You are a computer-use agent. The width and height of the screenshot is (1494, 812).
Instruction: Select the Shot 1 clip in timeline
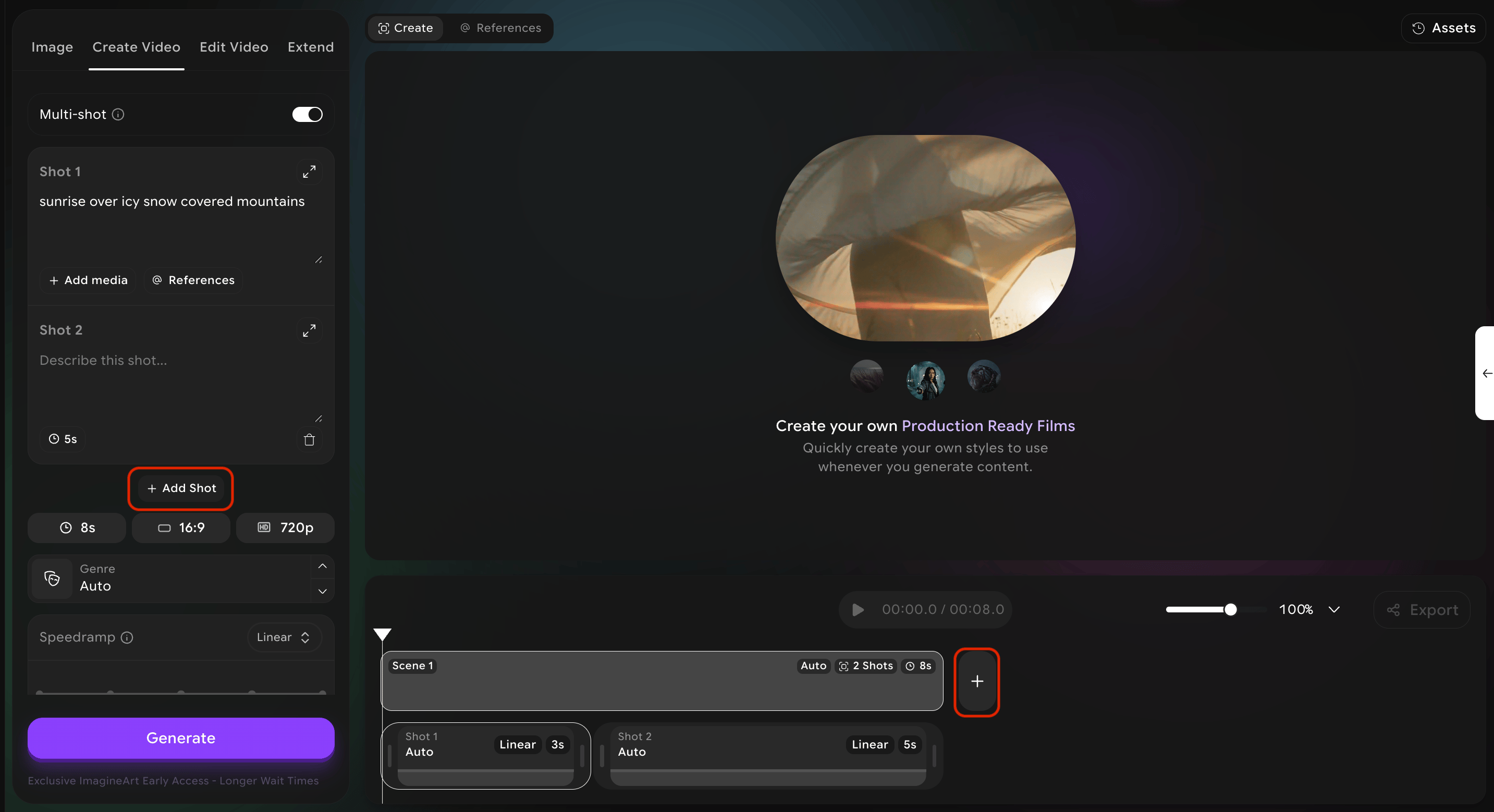pos(486,756)
